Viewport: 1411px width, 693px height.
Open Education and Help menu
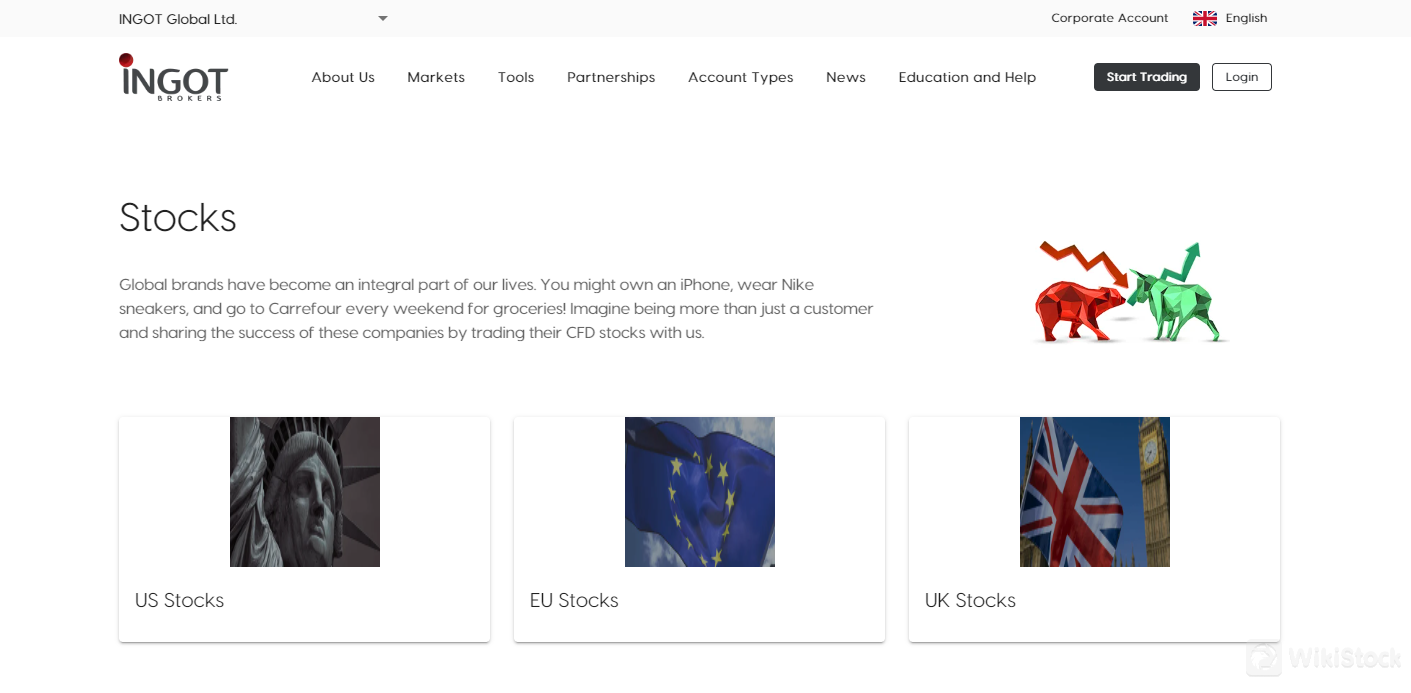pyautogui.click(x=967, y=77)
